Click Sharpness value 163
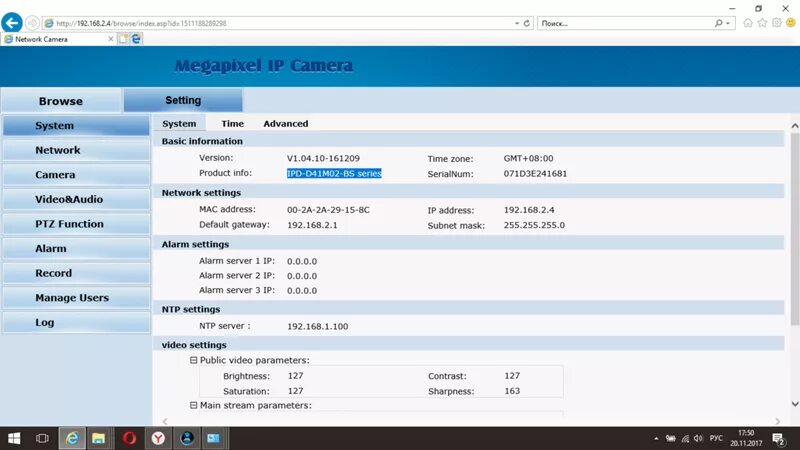800x450 pixels. coord(512,391)
